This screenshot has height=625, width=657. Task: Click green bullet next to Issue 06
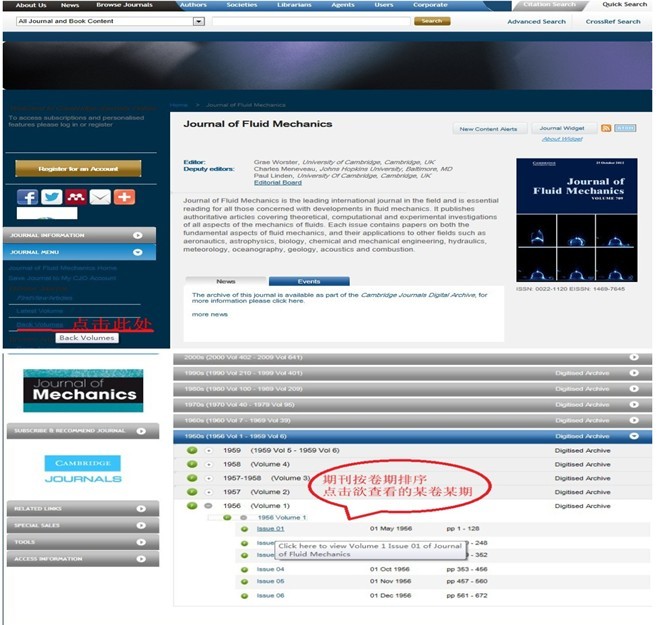pos(244,596)
